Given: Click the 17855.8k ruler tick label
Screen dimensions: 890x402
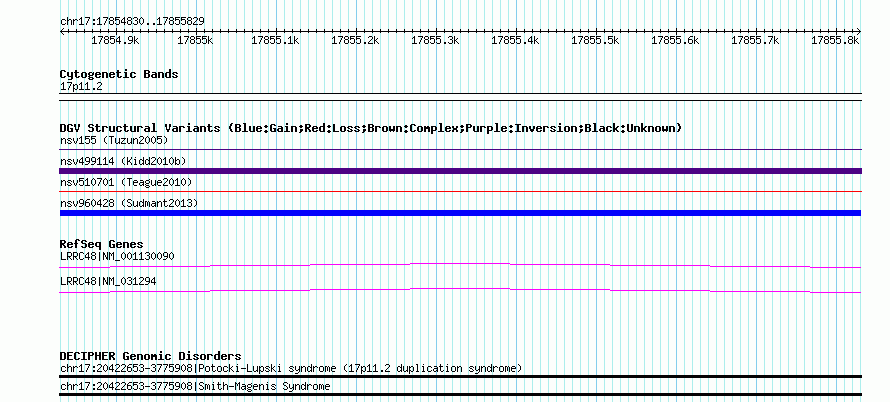Looking at the screenshot, I should tap(835, 40).
